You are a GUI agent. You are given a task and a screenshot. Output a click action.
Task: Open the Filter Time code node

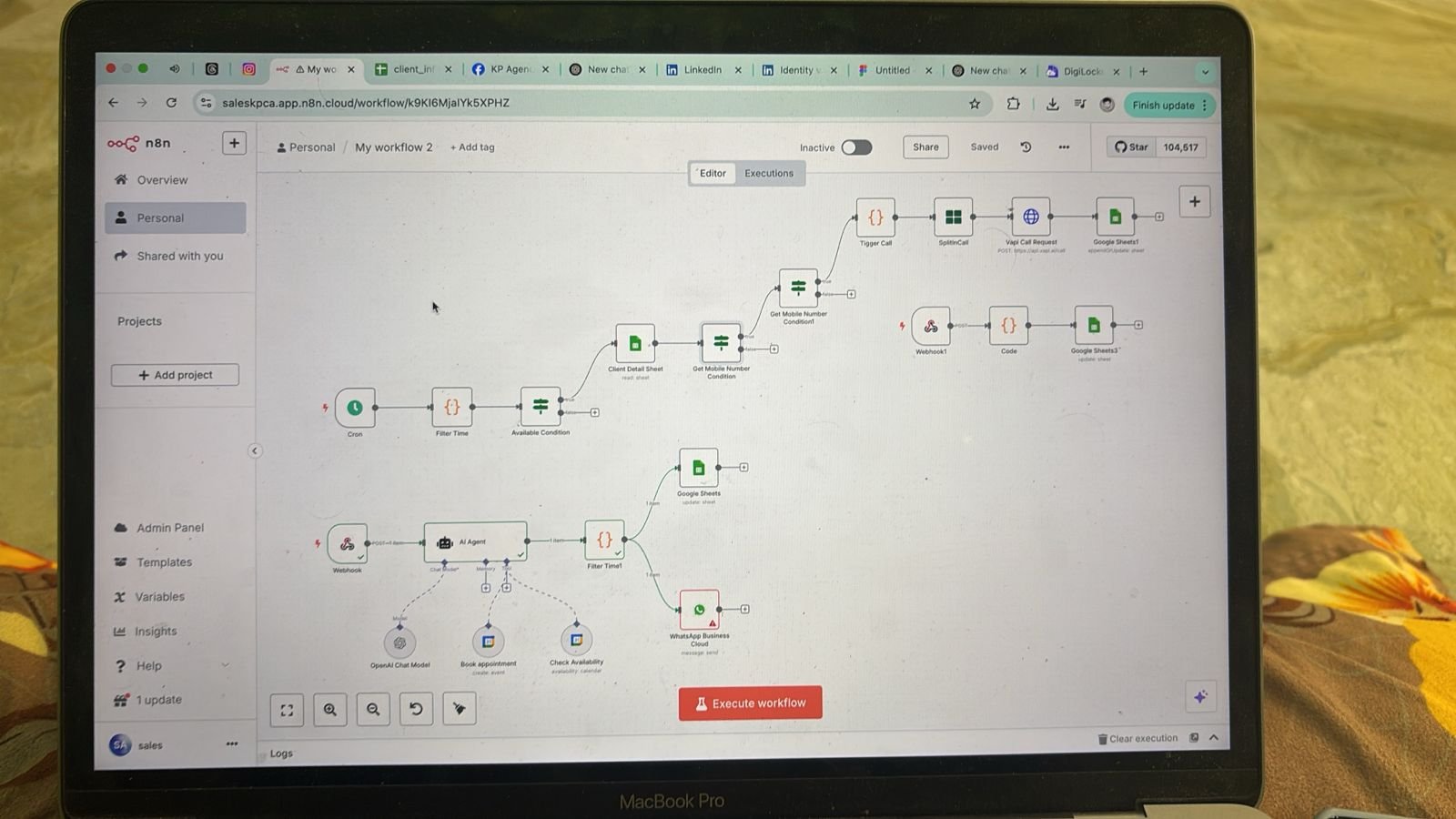[451, 408]
